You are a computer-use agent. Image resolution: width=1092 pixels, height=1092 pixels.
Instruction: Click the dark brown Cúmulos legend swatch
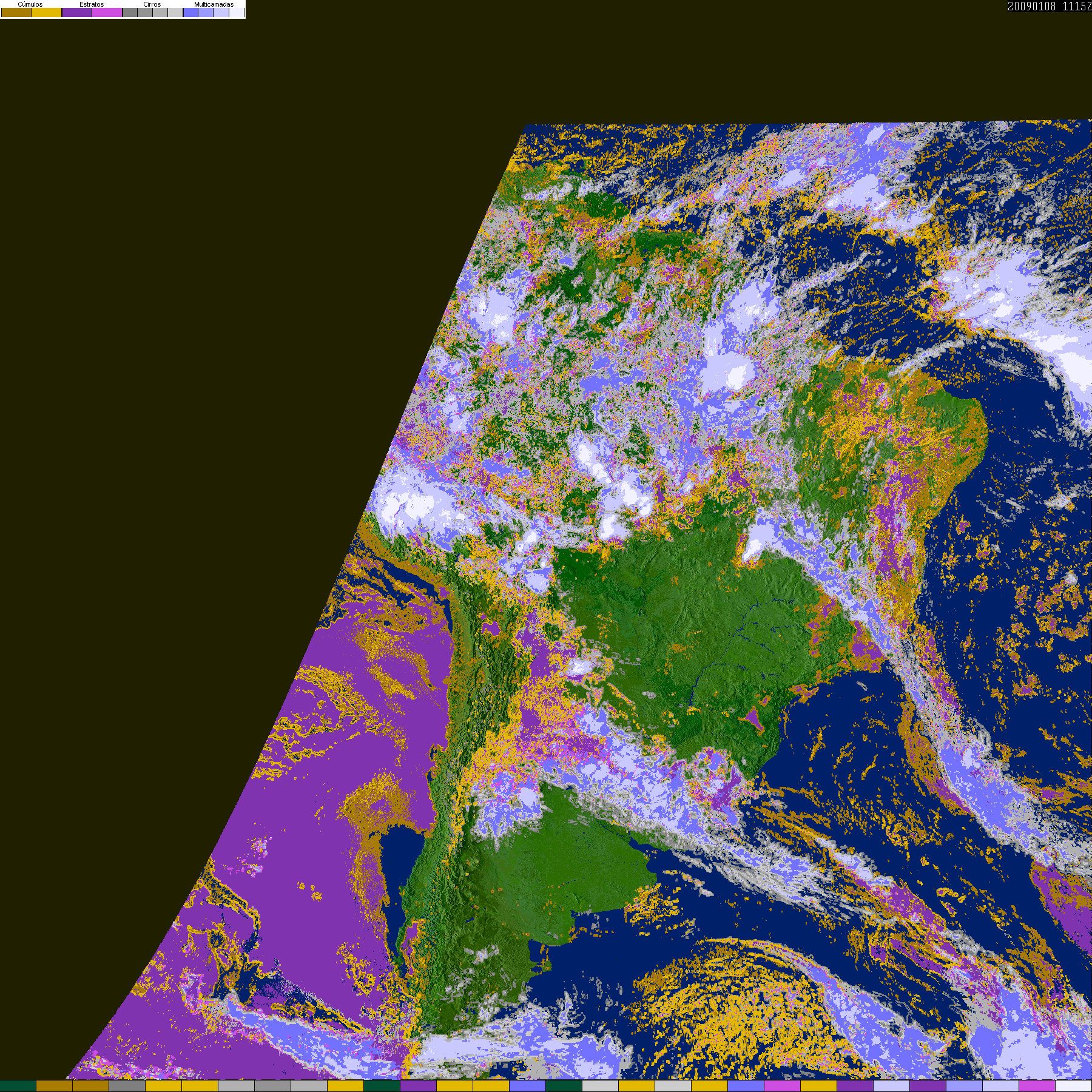tap(16, 13)
